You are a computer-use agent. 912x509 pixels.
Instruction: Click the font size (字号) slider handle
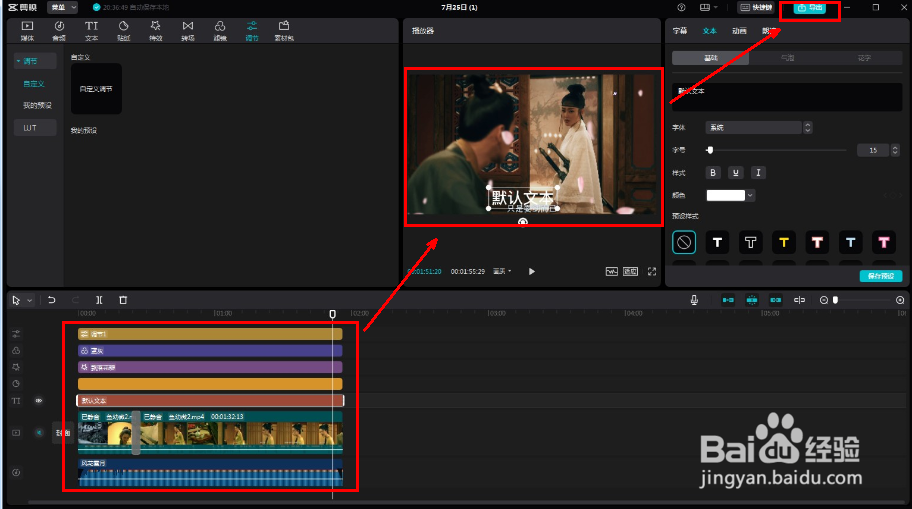pos(710,150)
